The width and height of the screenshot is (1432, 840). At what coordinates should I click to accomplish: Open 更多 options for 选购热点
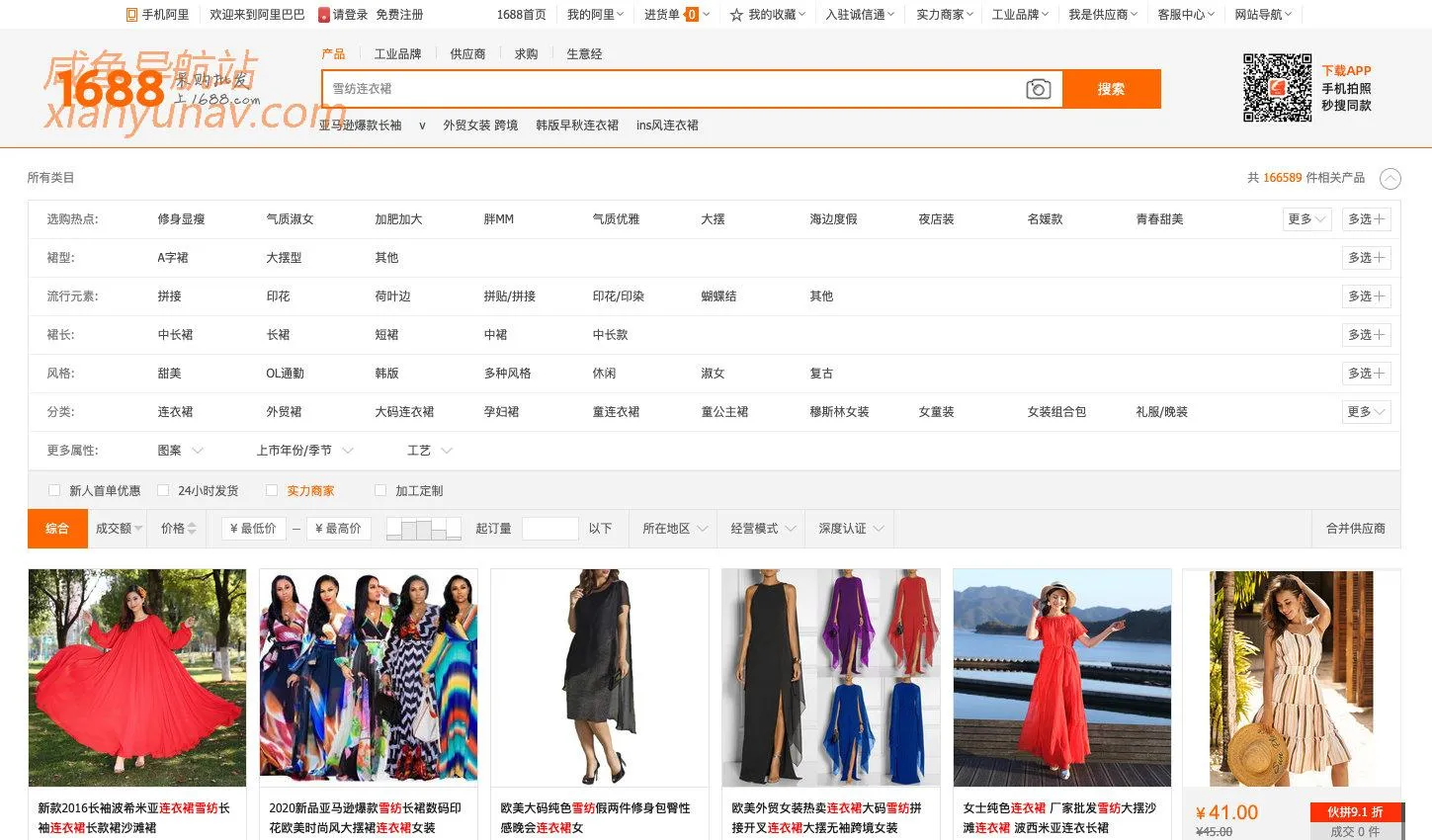coord(1306,218)
